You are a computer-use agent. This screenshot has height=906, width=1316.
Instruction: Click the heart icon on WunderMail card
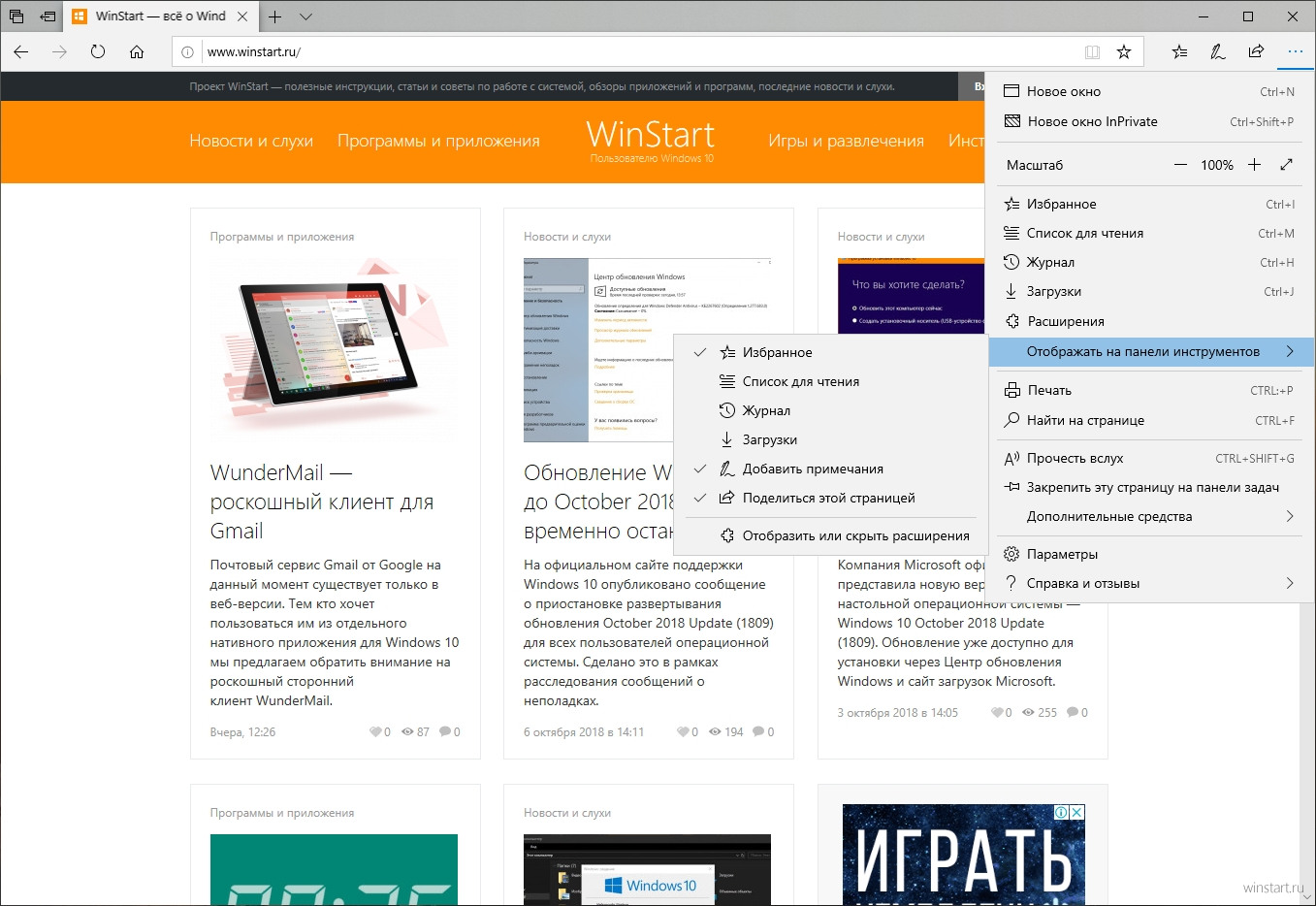click(375, 731)
